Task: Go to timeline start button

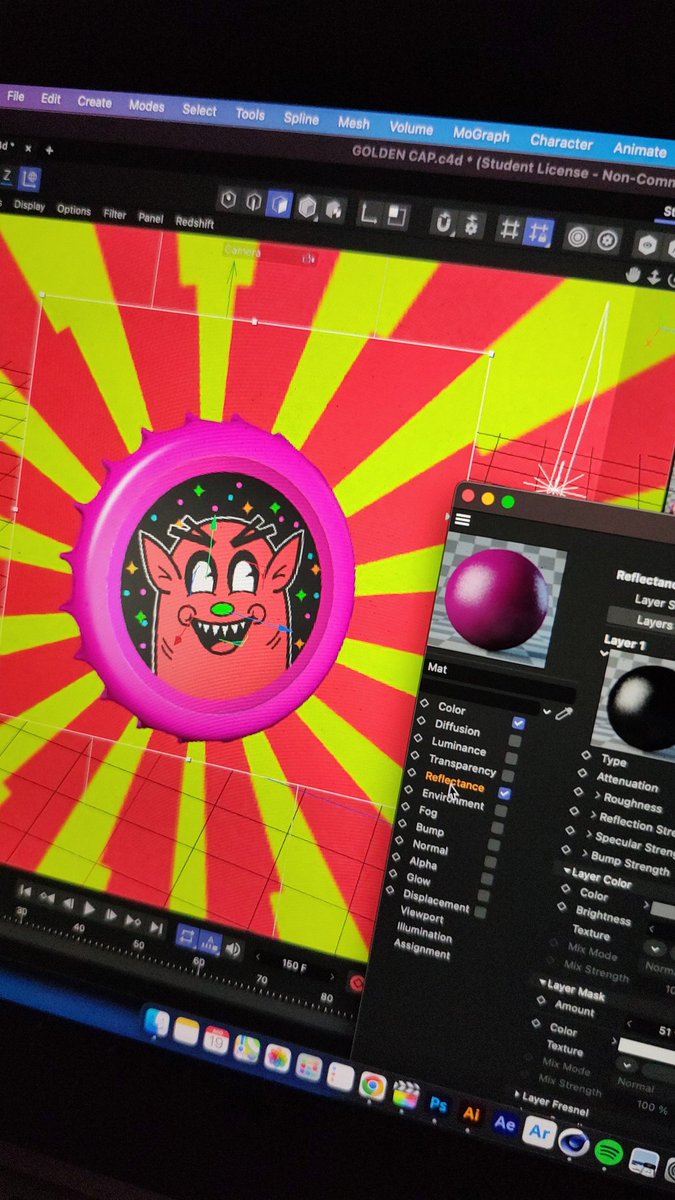Action: tap(25, 890)
